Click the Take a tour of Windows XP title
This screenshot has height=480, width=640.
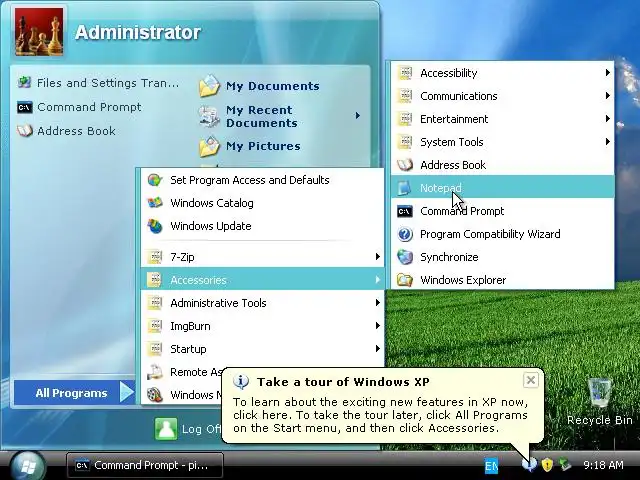coord(343,382)
